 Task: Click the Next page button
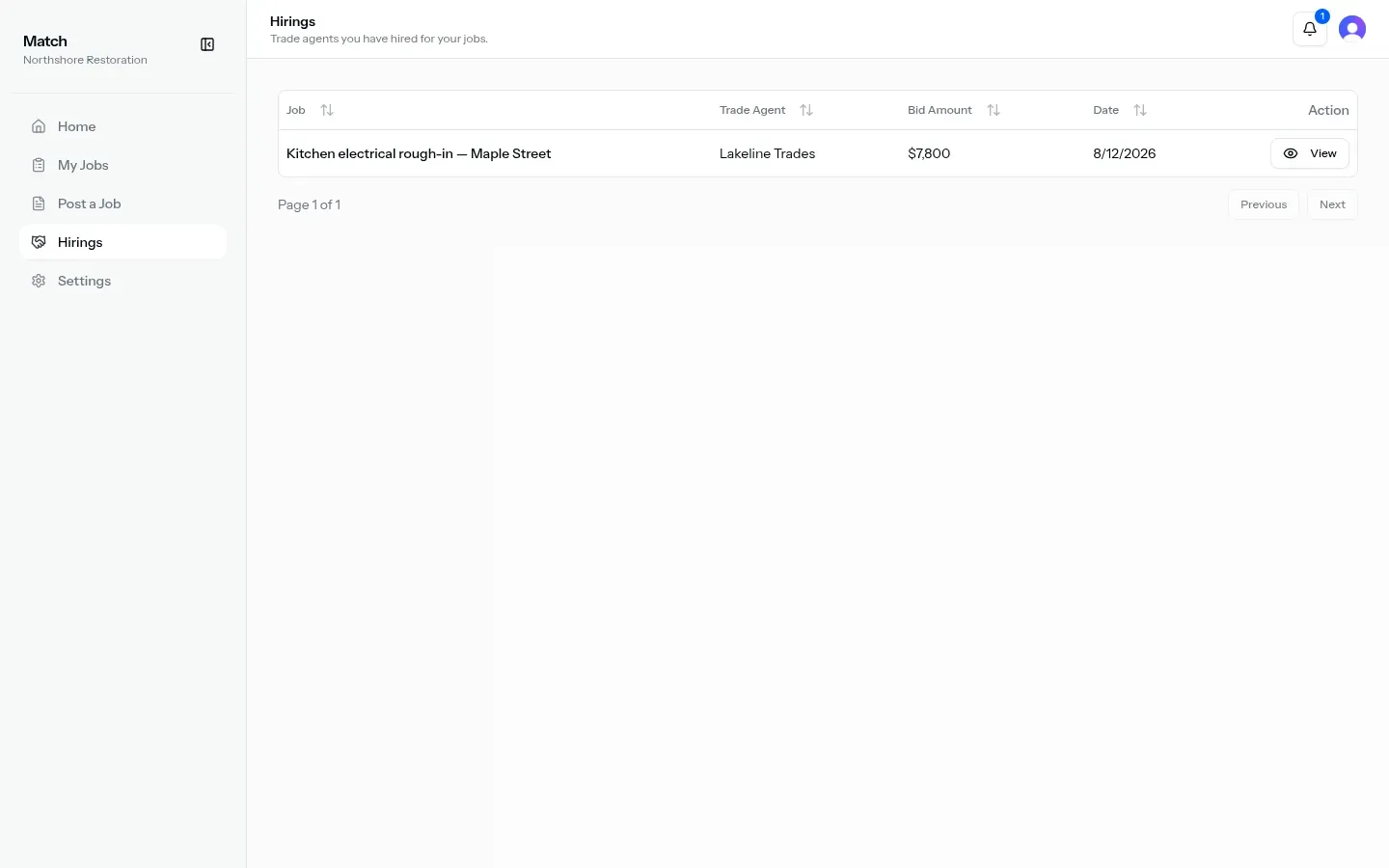(x=1332, y=204)
